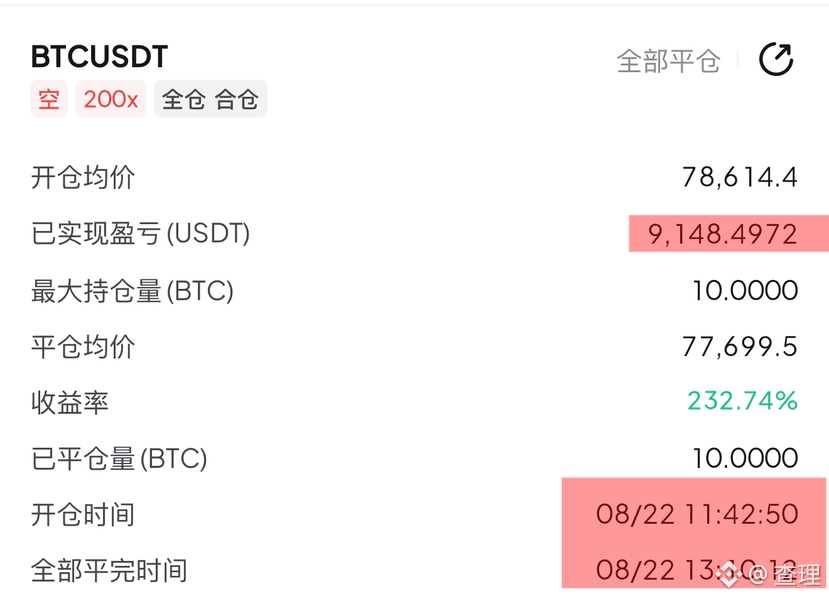Select the 开仓时间 label
Image resolution: width=829 pixels, height=601 pixels.
(83, 514)
